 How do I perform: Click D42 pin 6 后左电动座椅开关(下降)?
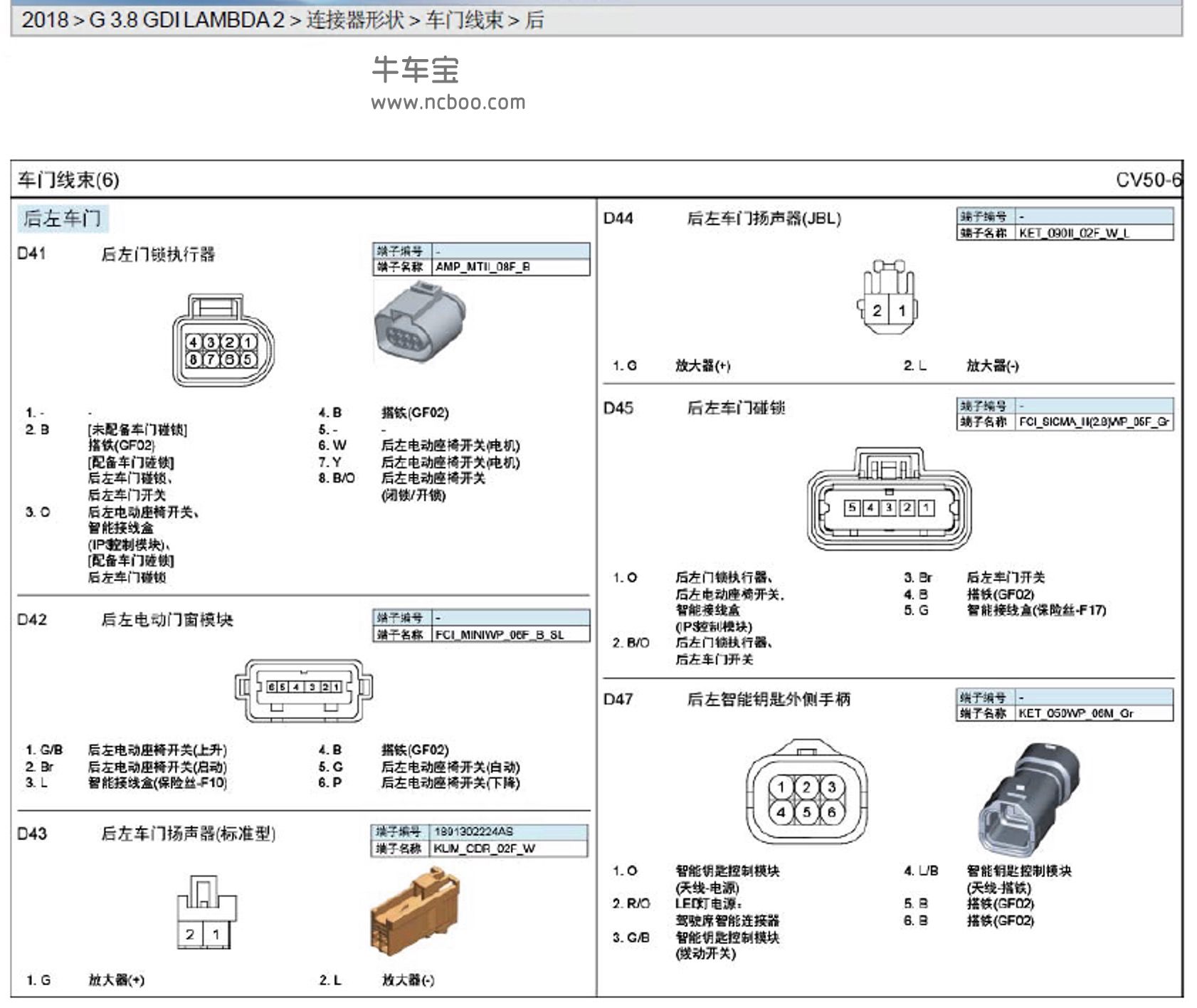(450, 782)
